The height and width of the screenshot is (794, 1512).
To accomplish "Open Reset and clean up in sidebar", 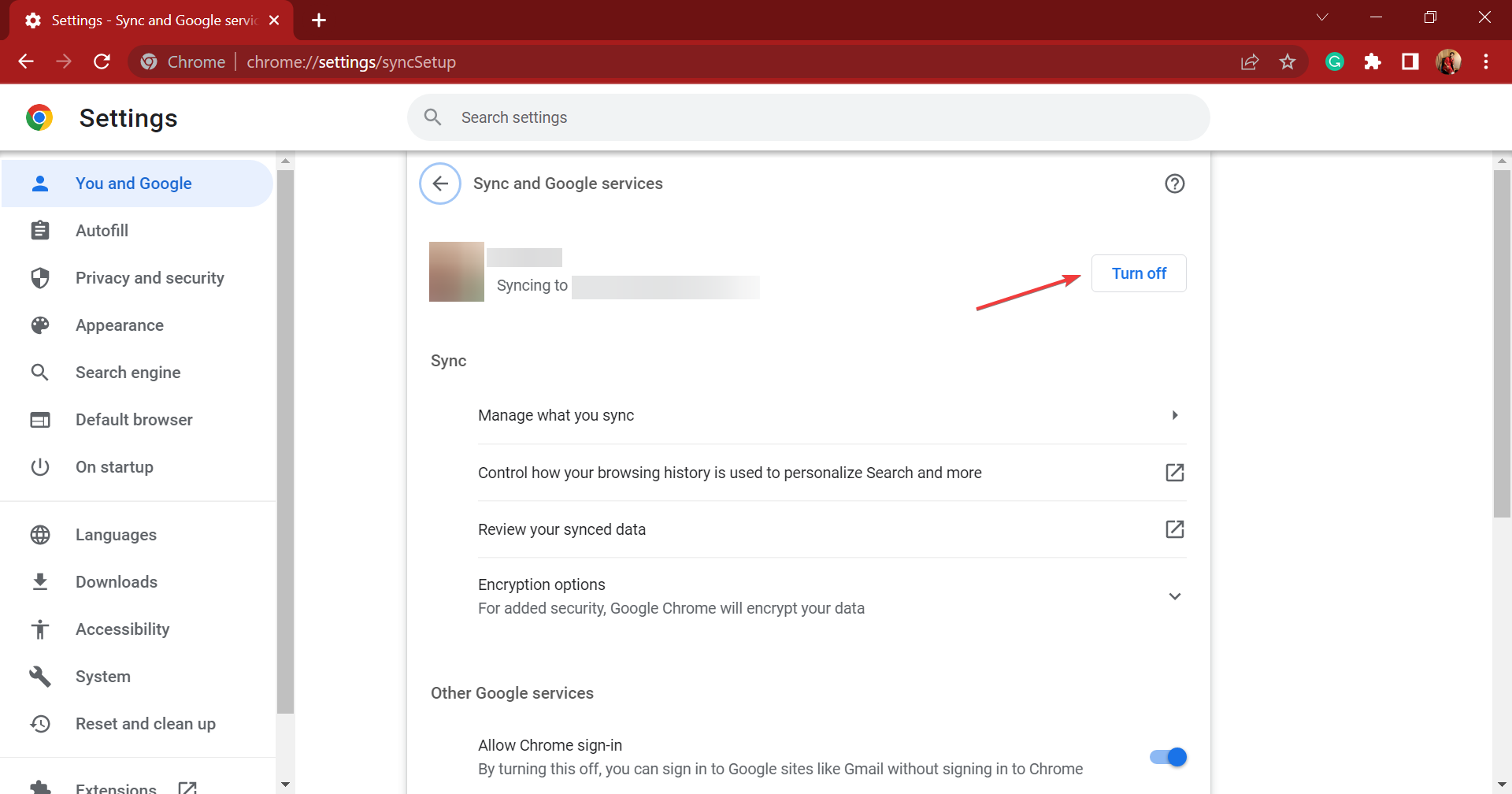I will tap(138, 724).
